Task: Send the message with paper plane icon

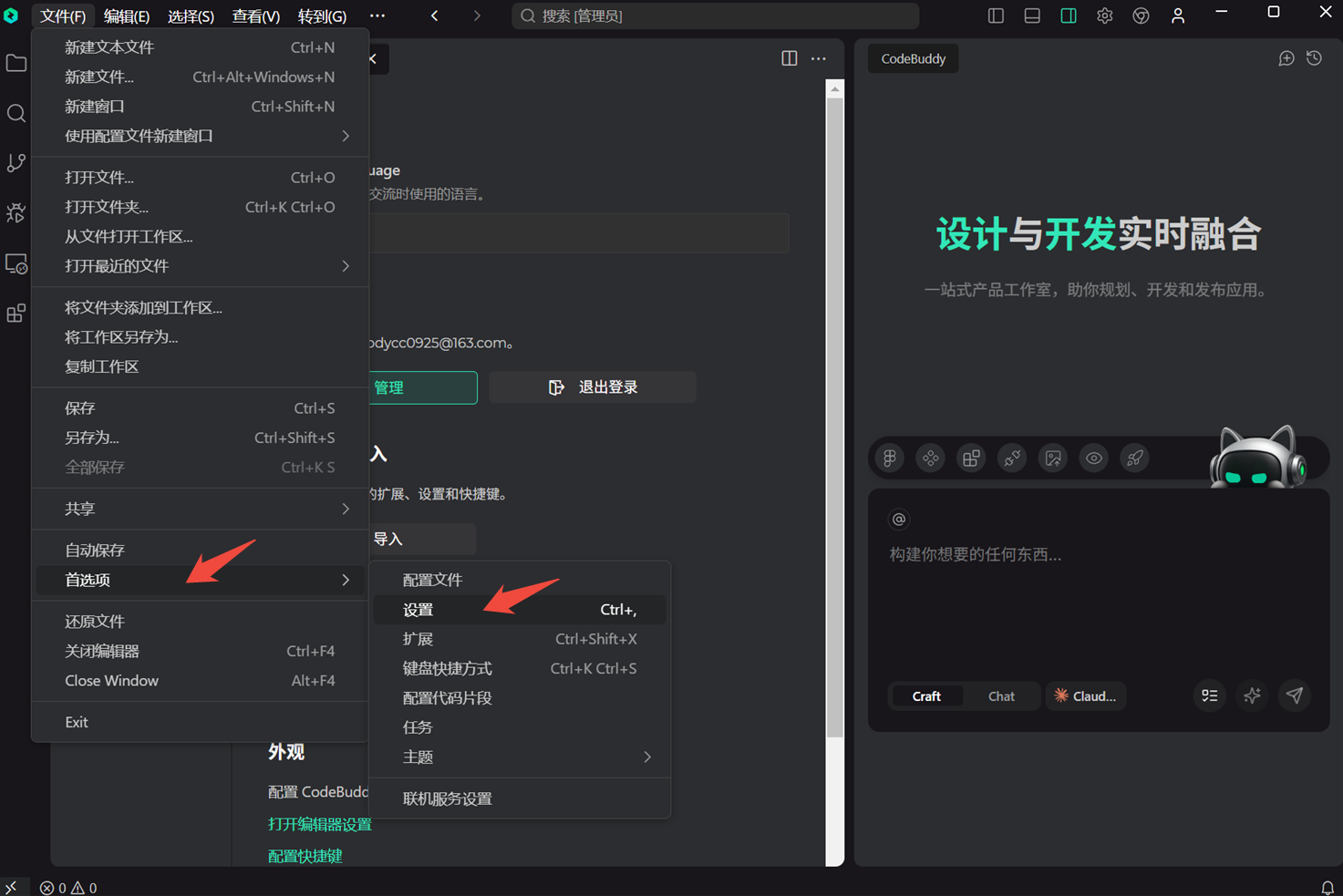Action: [1295, 695]
